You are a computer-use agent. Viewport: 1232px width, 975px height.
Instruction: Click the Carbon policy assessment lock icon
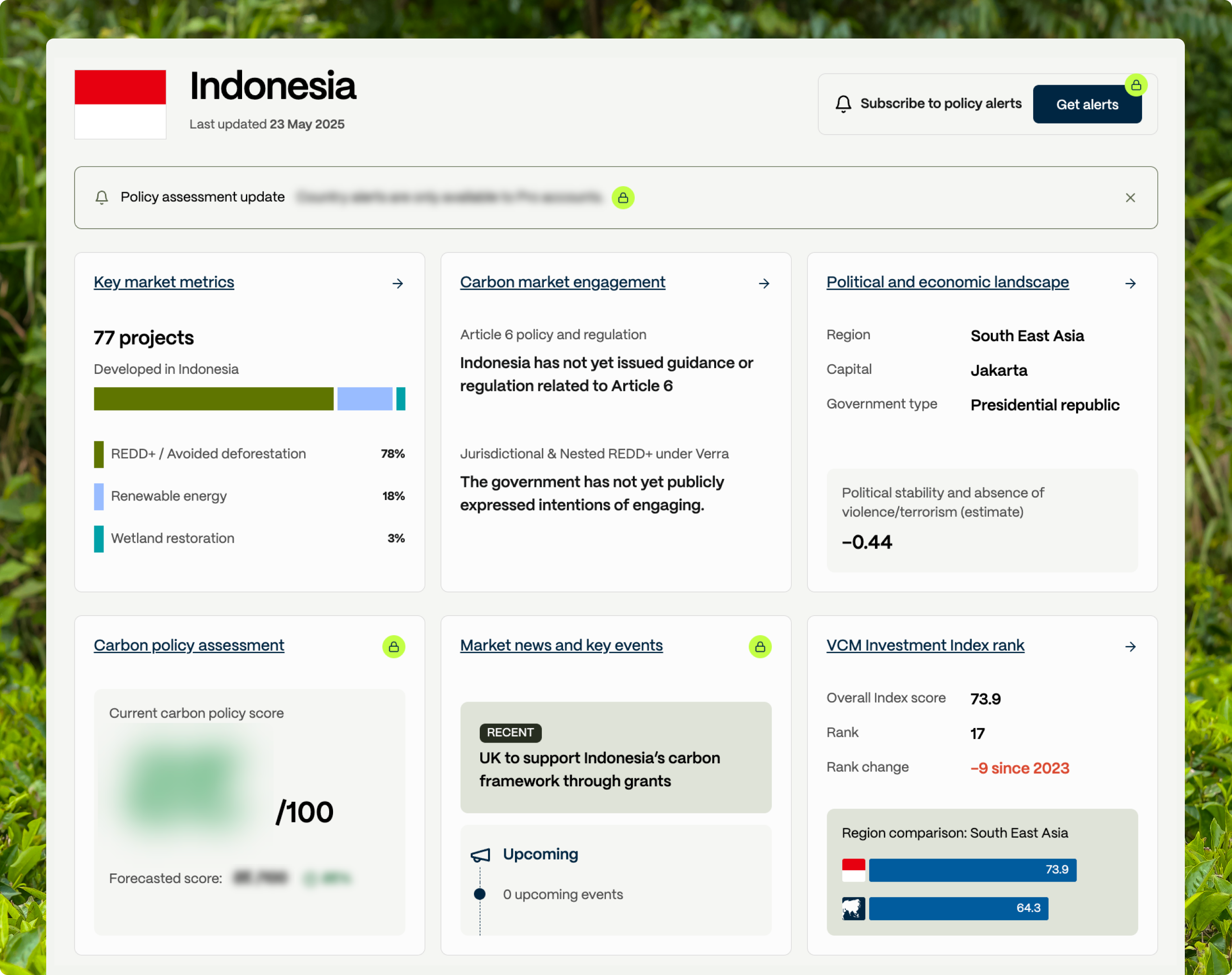393,647
